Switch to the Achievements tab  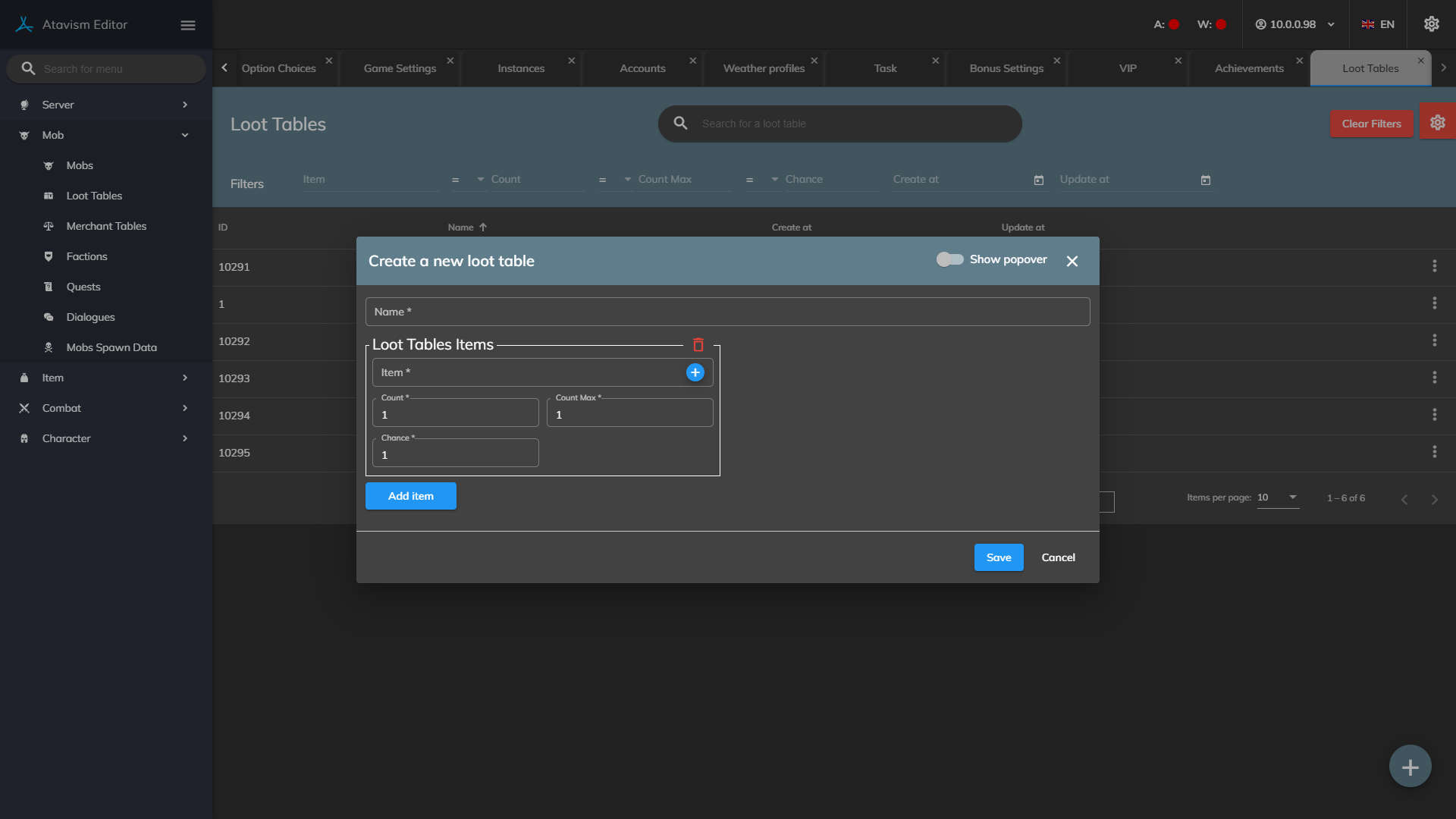1249,68
